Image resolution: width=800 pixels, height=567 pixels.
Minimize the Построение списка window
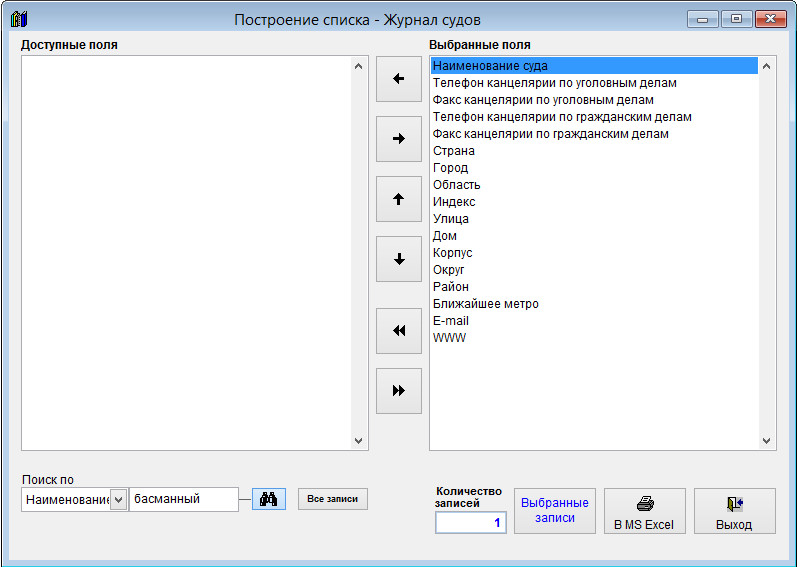point(703,19)
